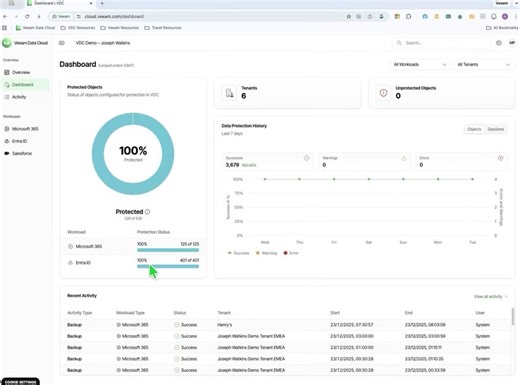
Task: Open the Travel Resources bookmarks folder
Action: coord(163,28)
